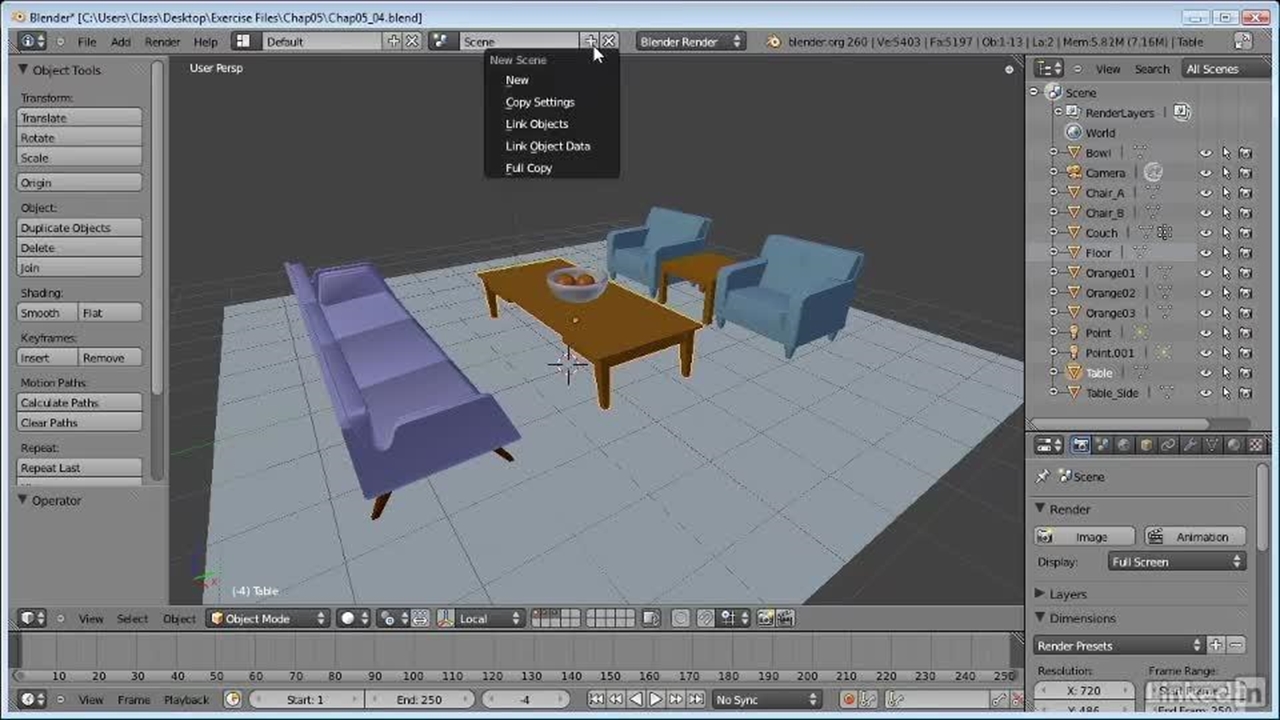
Task: Select Link Objects menu entry
Action: [x=536, y=124]
